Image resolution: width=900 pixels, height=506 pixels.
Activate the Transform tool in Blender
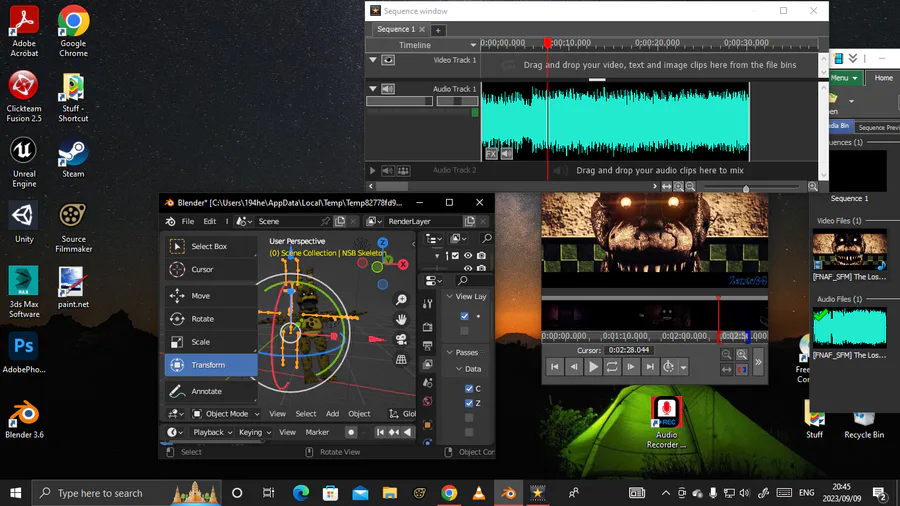point(210,365)
